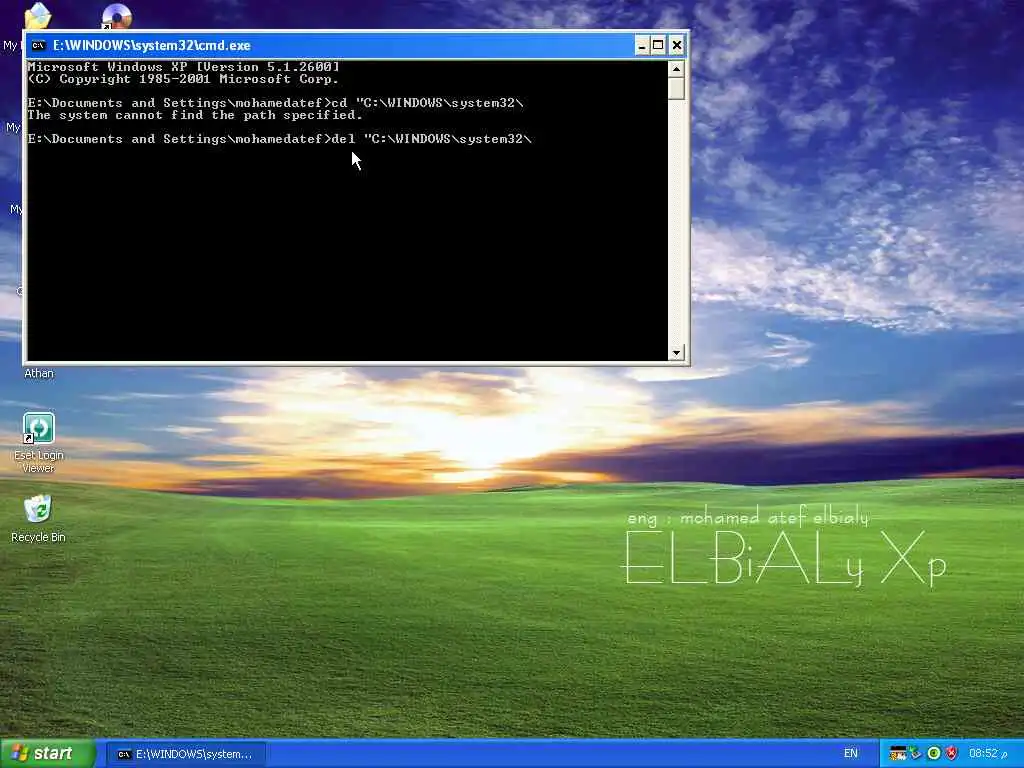Click the red security shield tray icon
The width and height of the screenshot is (1024, 768).
(952, 754)
